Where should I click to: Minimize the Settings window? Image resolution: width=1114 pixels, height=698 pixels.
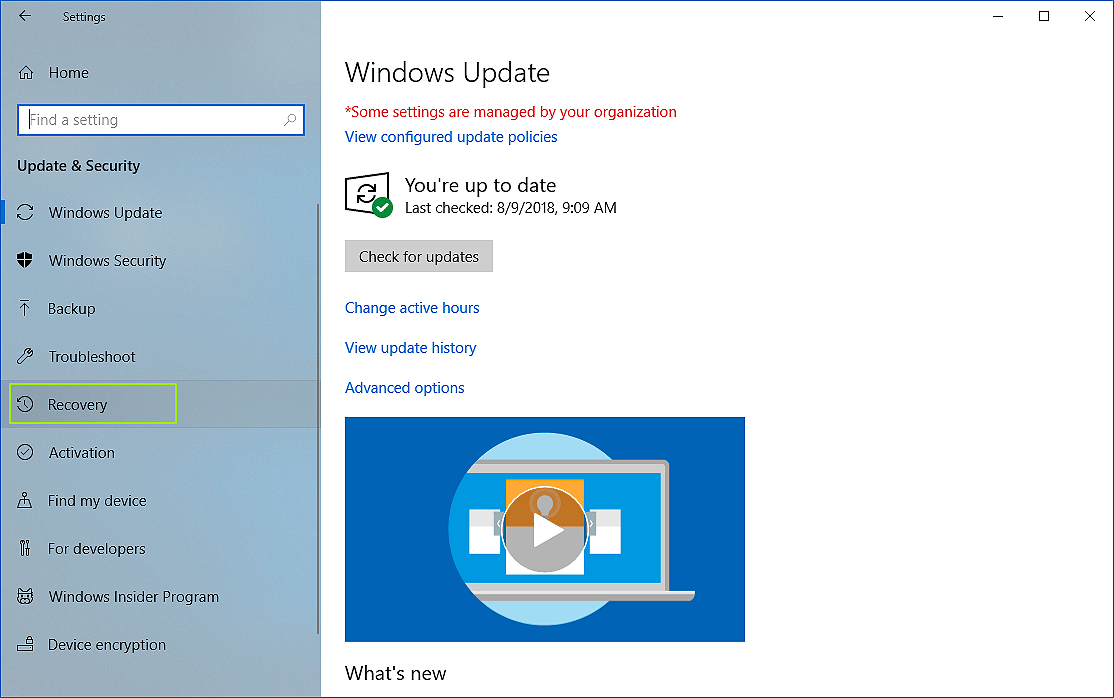[998, 16]
